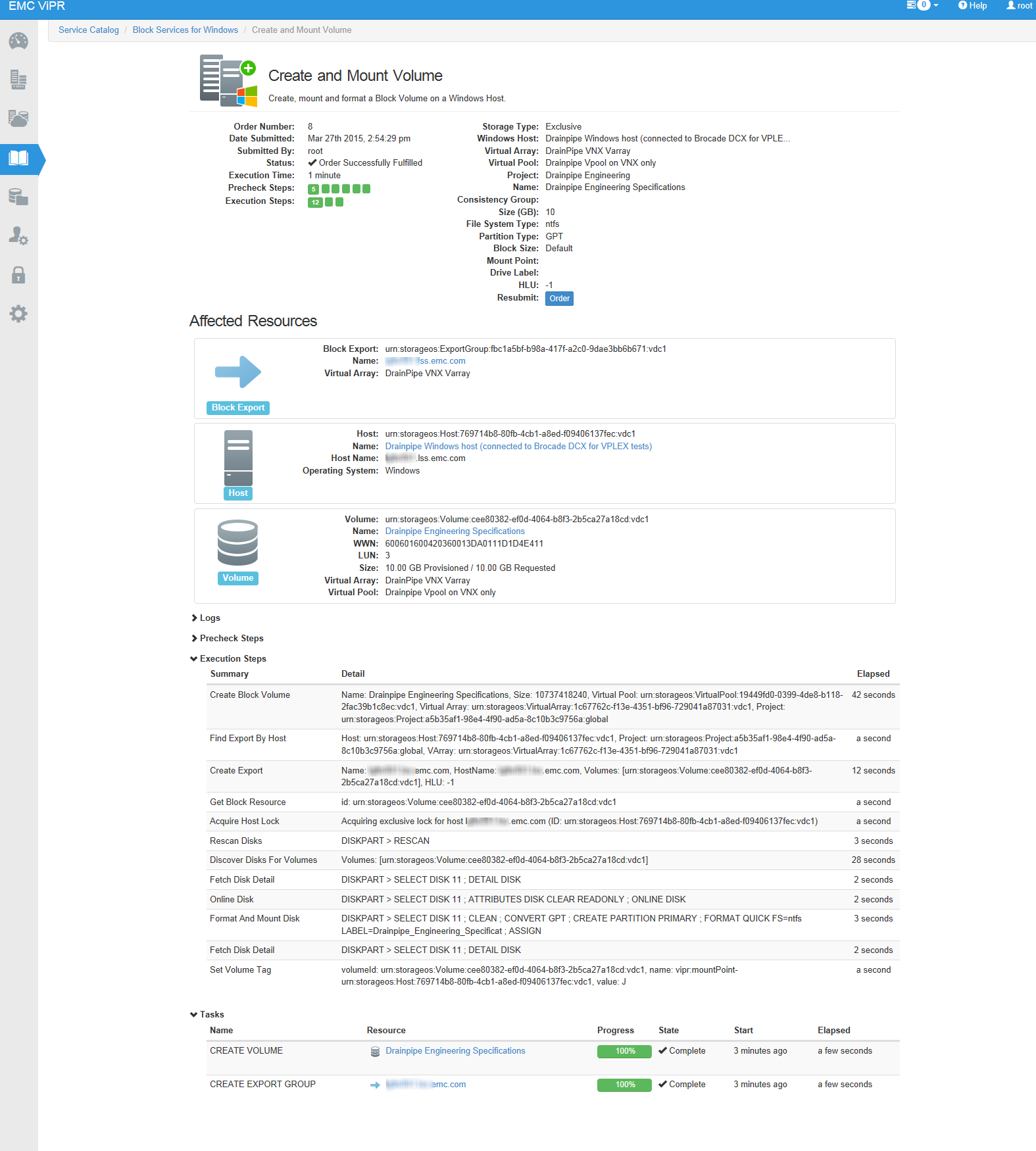Go to Service Catalog breadcrumb
Screen dimensions: 1036x1151
point(89,30)
